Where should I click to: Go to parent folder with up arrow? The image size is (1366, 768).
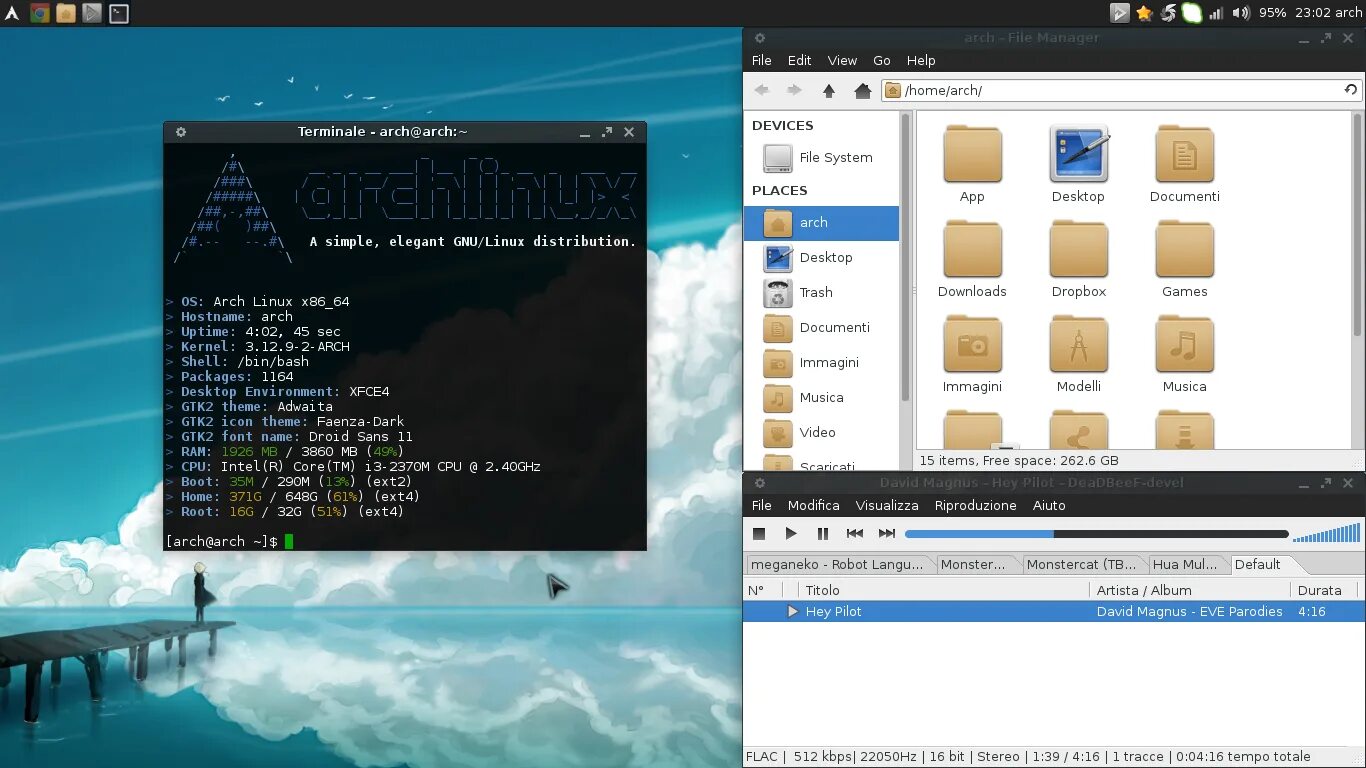point(828,90)
